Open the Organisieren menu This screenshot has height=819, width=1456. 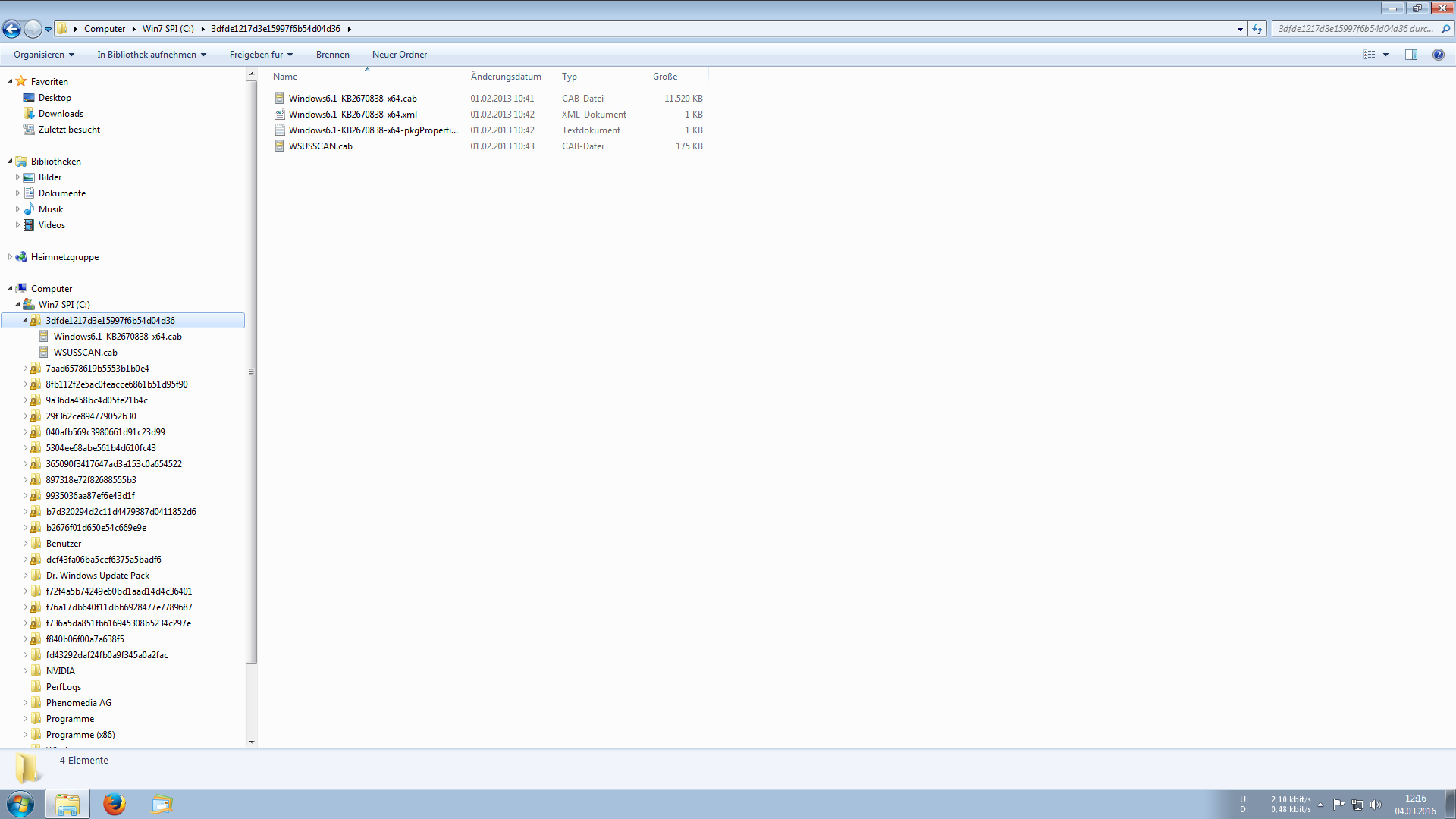click(x=44, y=55)
